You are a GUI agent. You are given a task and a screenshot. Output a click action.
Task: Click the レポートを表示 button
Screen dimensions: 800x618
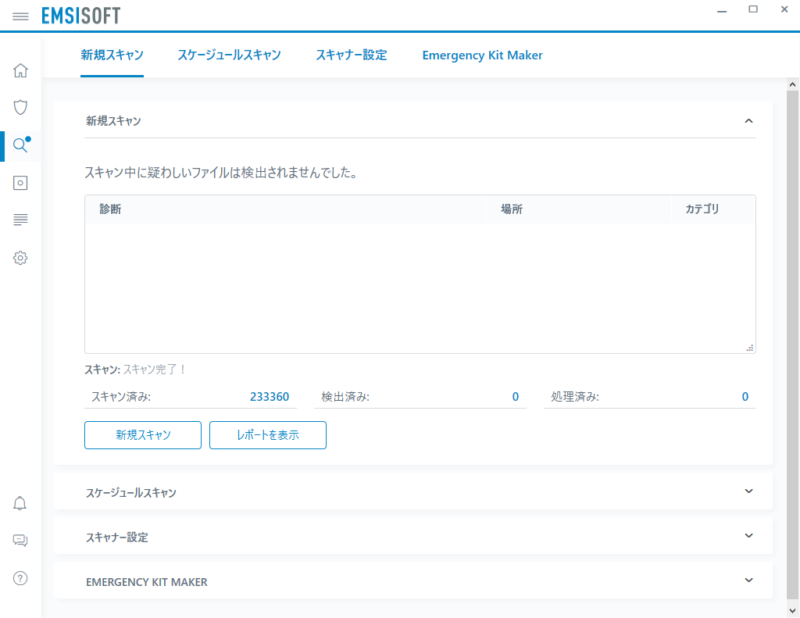[267, 435]
